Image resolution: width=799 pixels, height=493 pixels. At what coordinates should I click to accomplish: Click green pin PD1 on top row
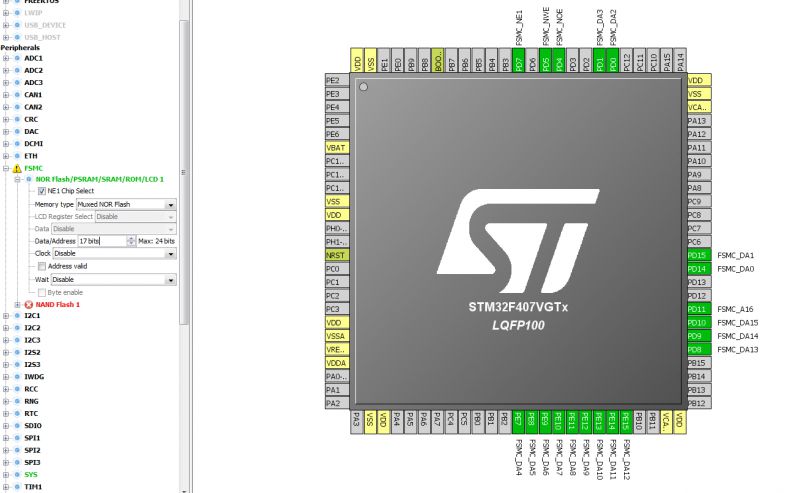pos(599,61)
